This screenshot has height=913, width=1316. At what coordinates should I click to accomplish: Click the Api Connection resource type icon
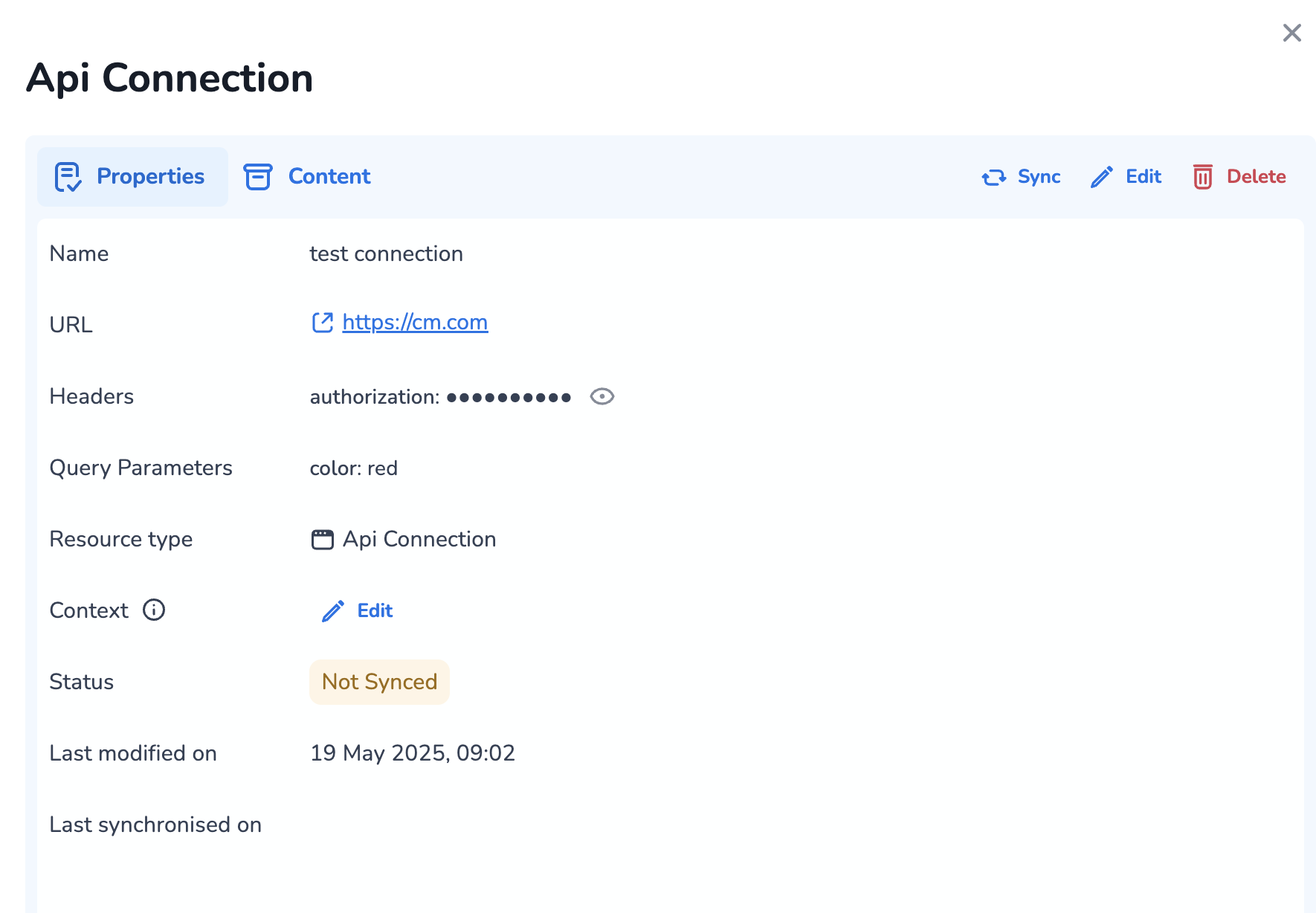click(x=322, y=540)
